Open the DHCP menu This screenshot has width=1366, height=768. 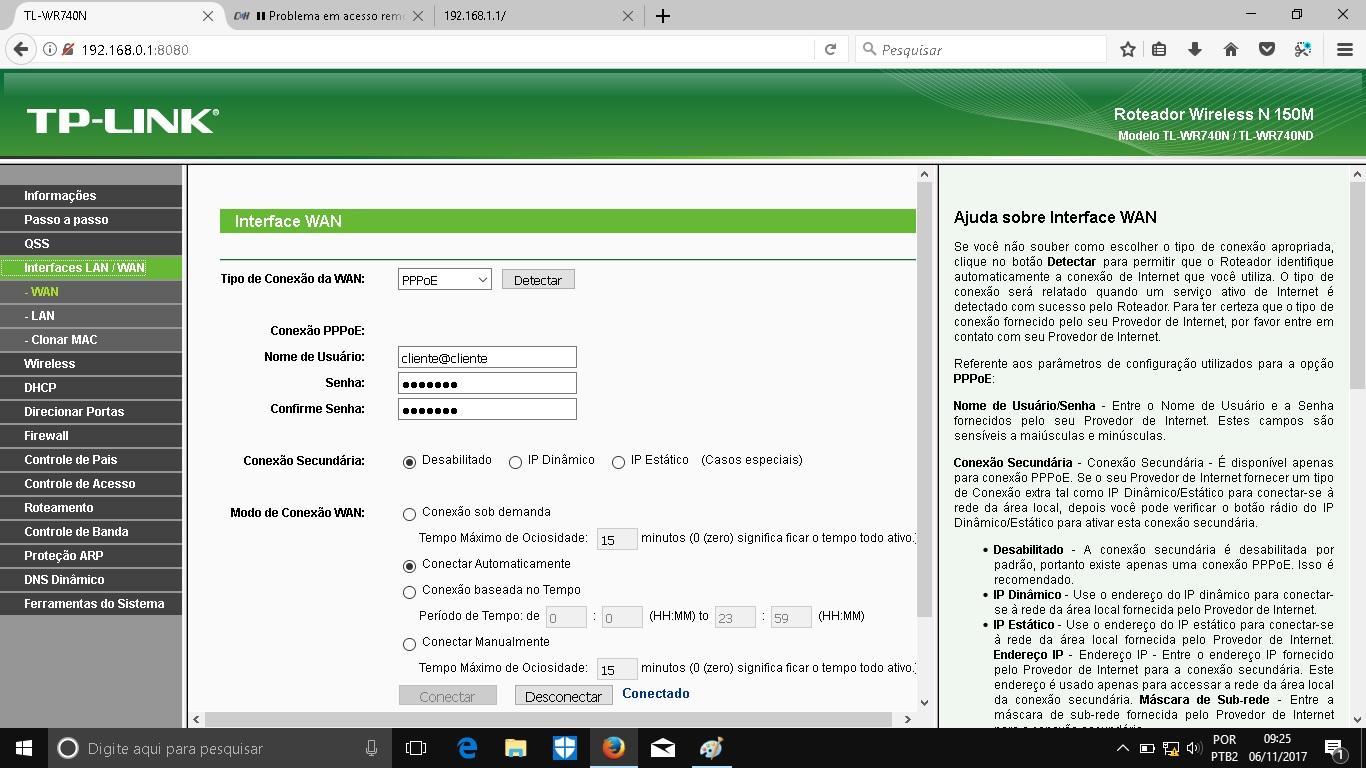click(x=91, y=387)
